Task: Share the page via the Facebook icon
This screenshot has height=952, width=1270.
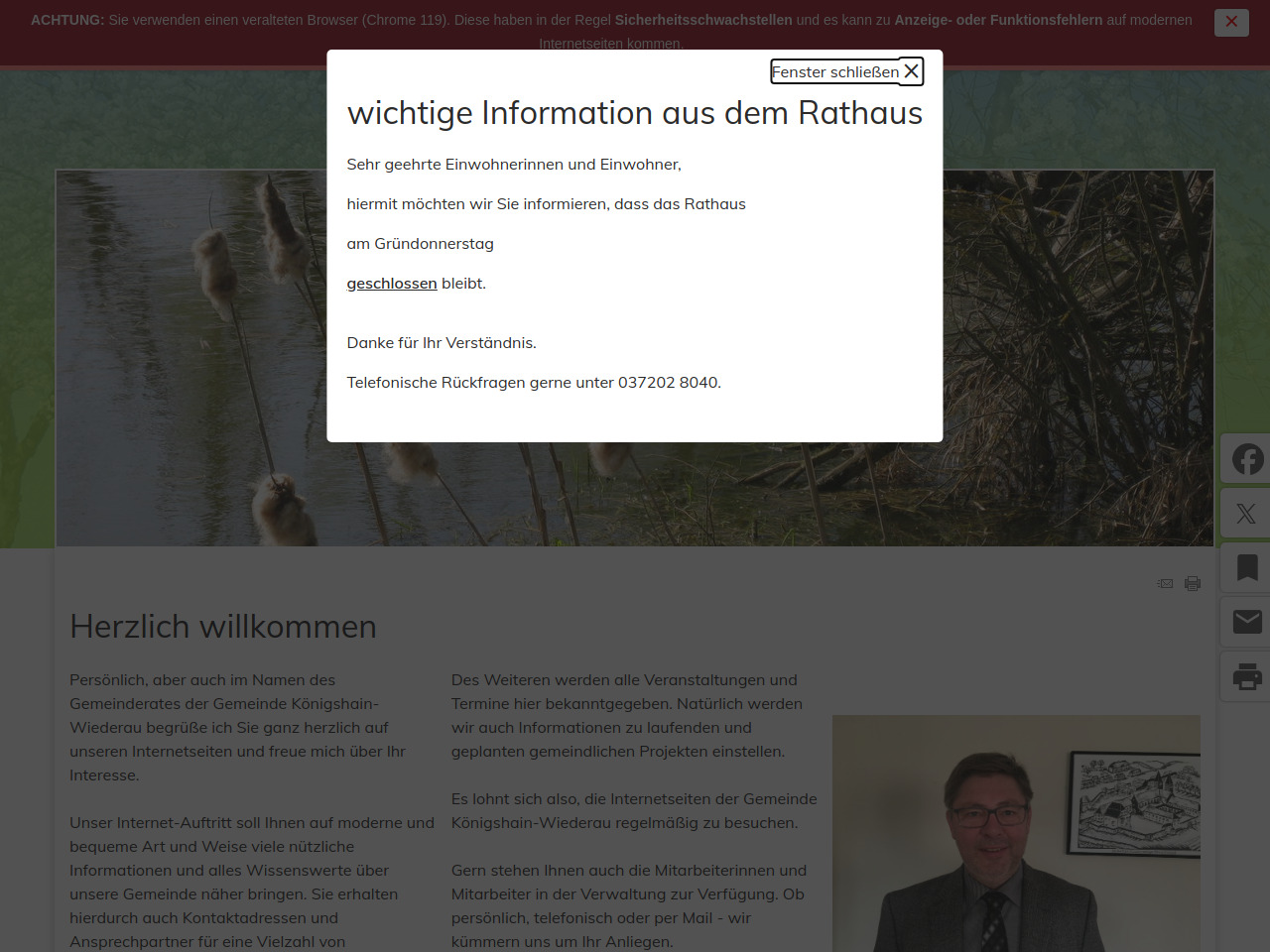Action: (x=1247, y=459)
